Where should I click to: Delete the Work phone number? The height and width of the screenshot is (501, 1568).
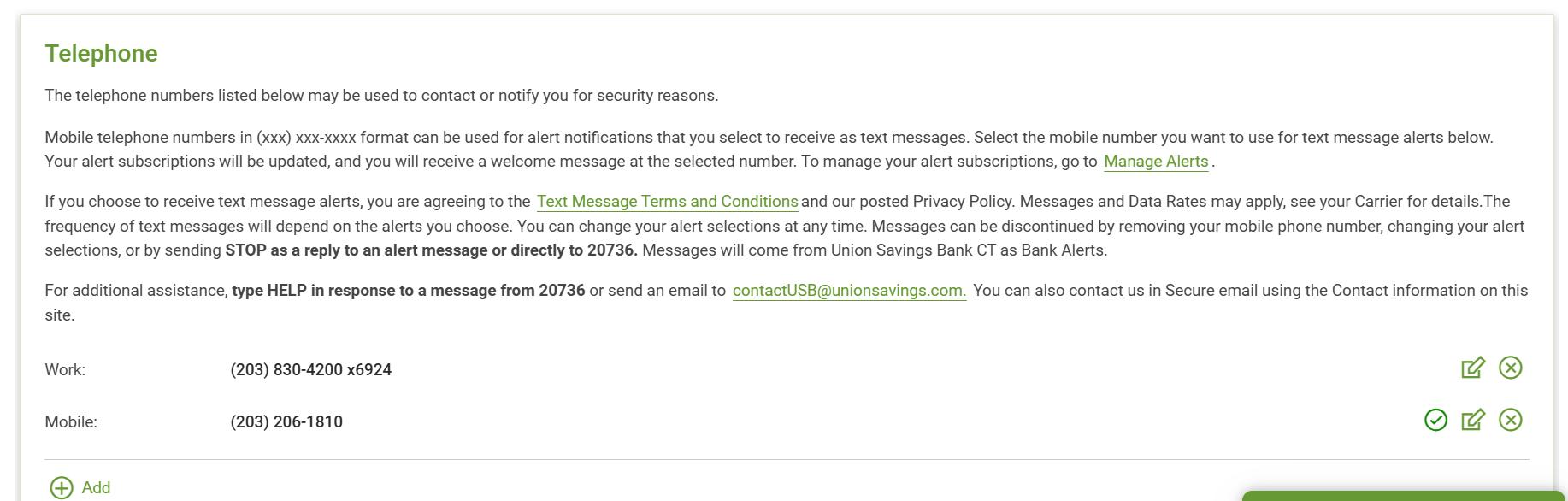tap(1511, 368)
